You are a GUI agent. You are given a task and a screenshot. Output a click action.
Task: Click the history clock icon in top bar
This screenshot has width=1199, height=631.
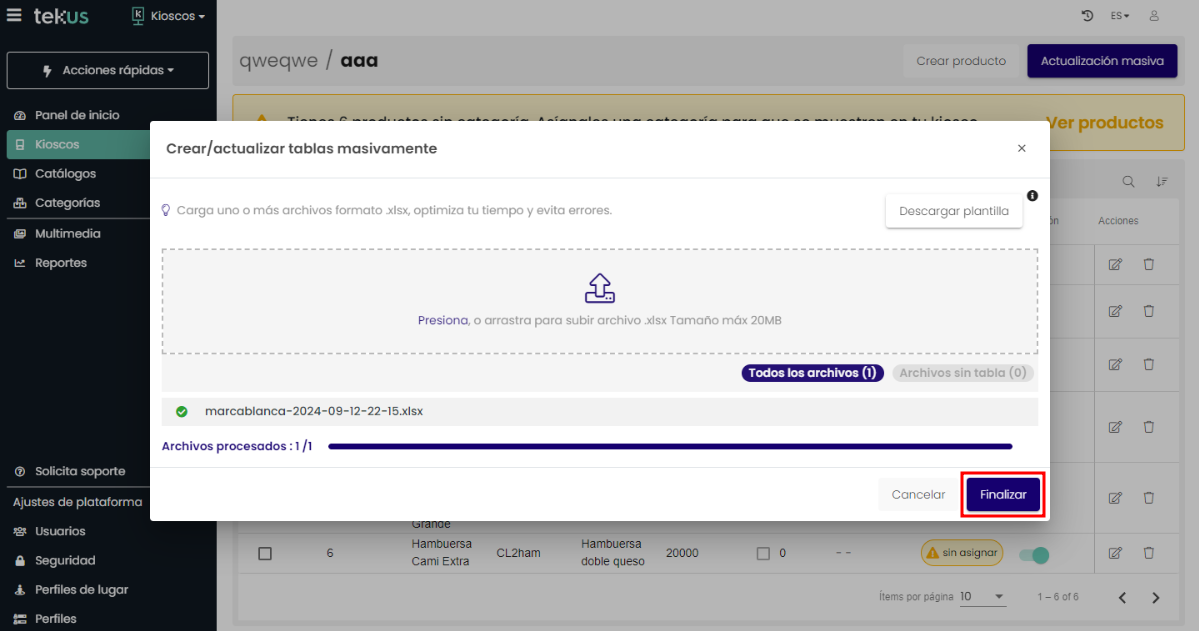tap(1088, 16)
